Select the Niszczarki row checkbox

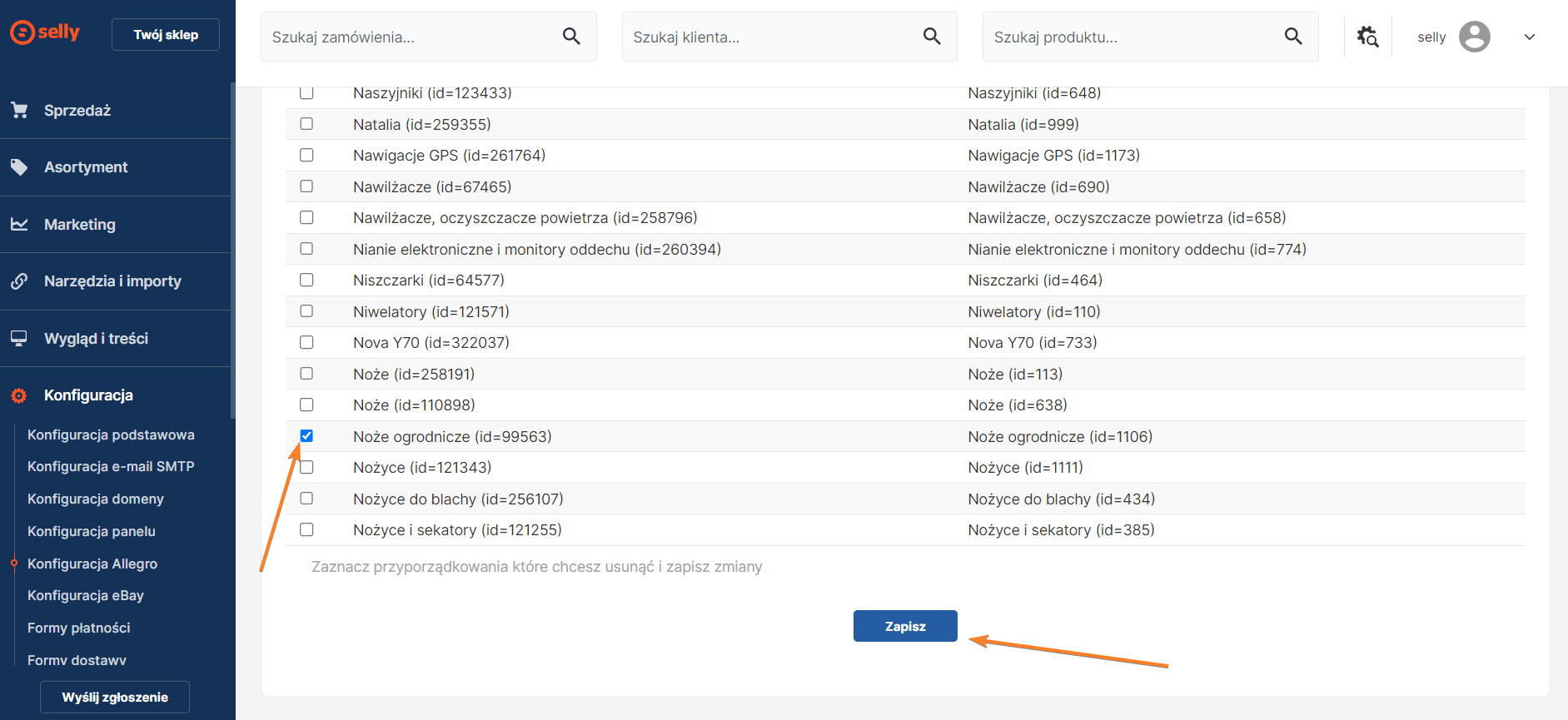(x=306, y=280)
